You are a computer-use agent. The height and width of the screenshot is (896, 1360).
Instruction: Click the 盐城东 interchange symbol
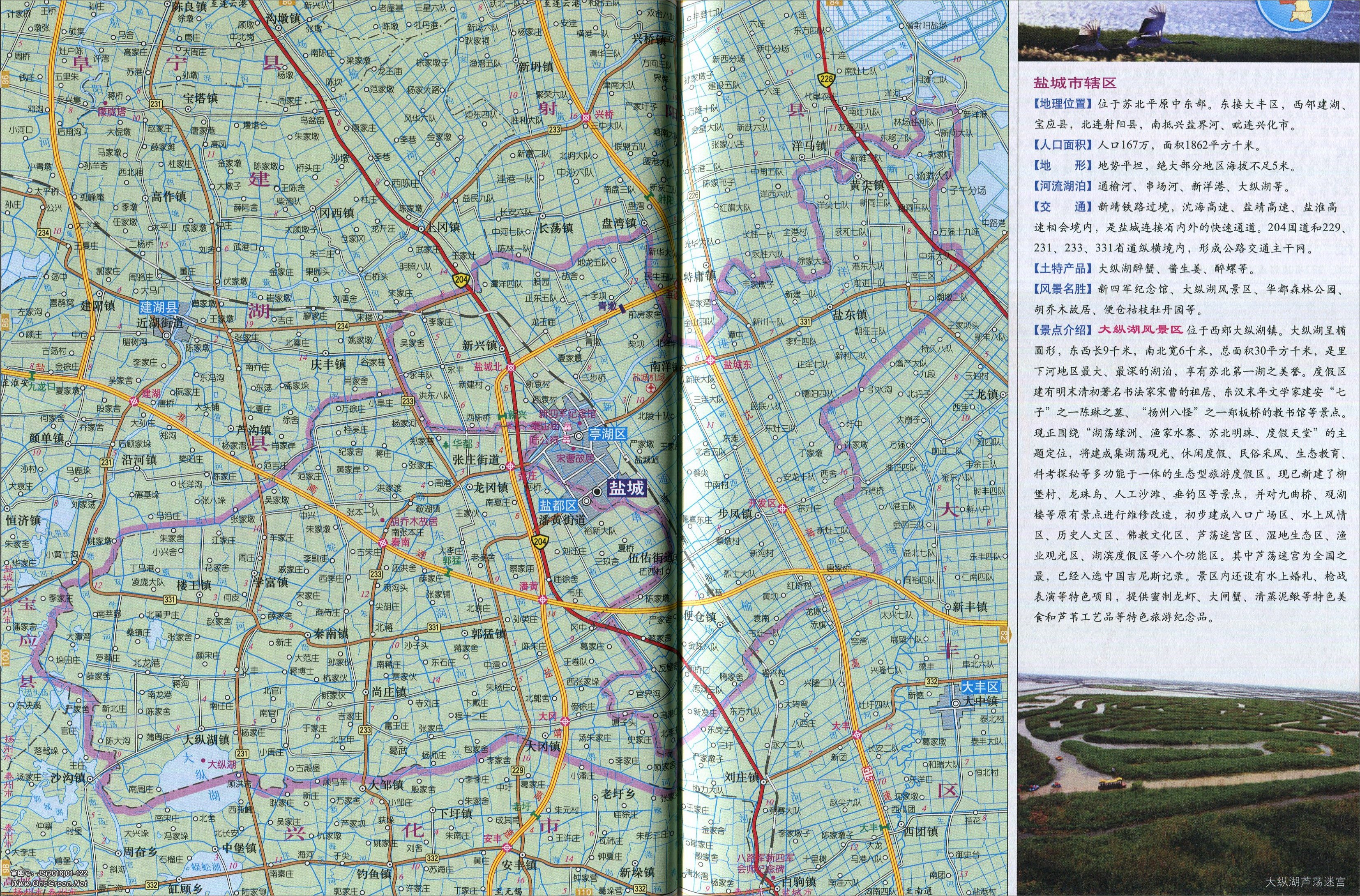click(711, 361)
